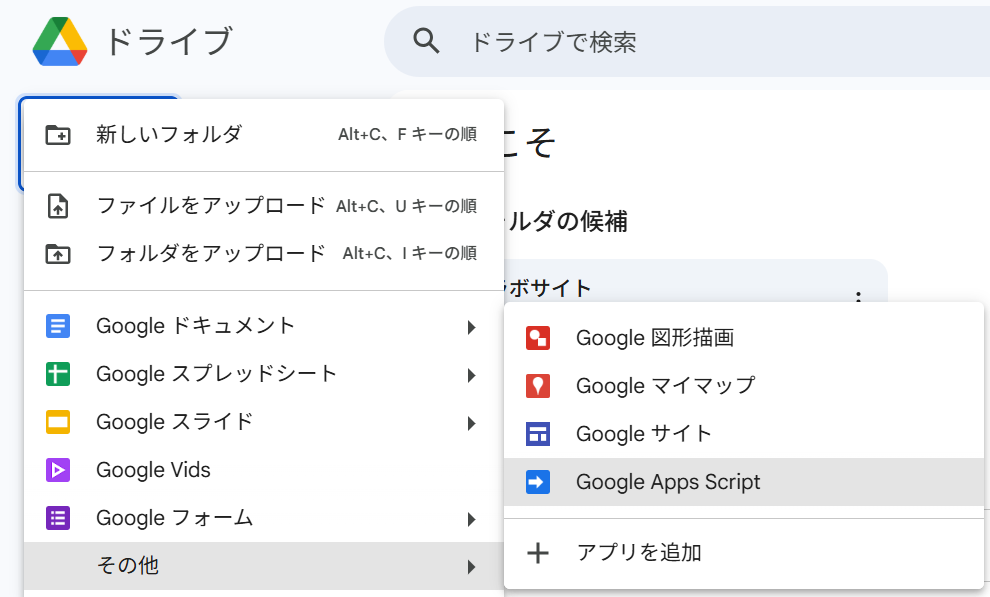This screenshot has height=597, width=990.
Task: Select the Google Vids play icon
Action: [x=59, y=470]
